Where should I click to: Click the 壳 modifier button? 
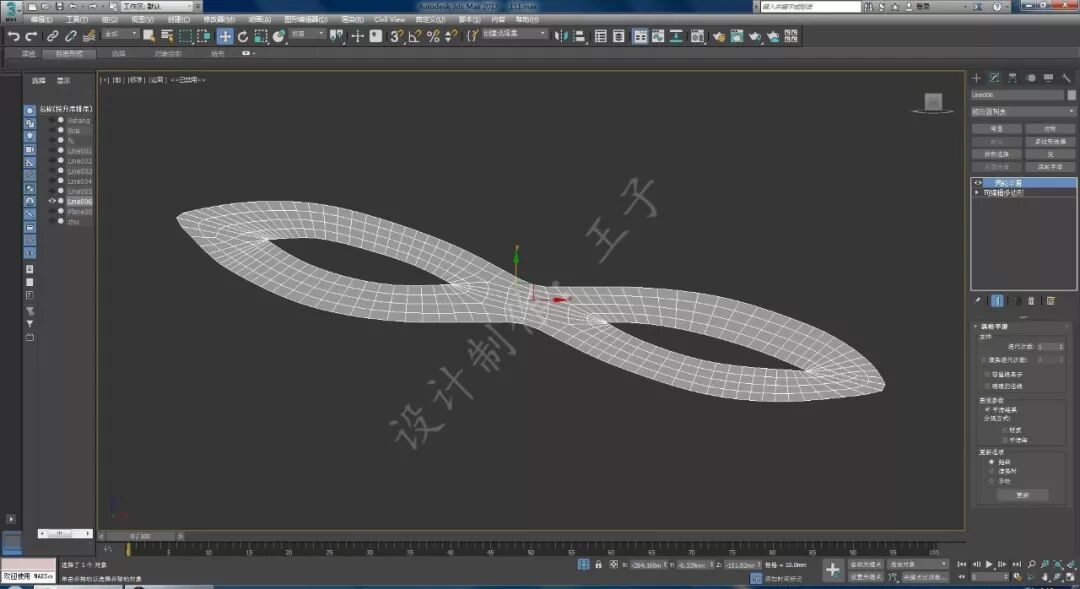1050,154
